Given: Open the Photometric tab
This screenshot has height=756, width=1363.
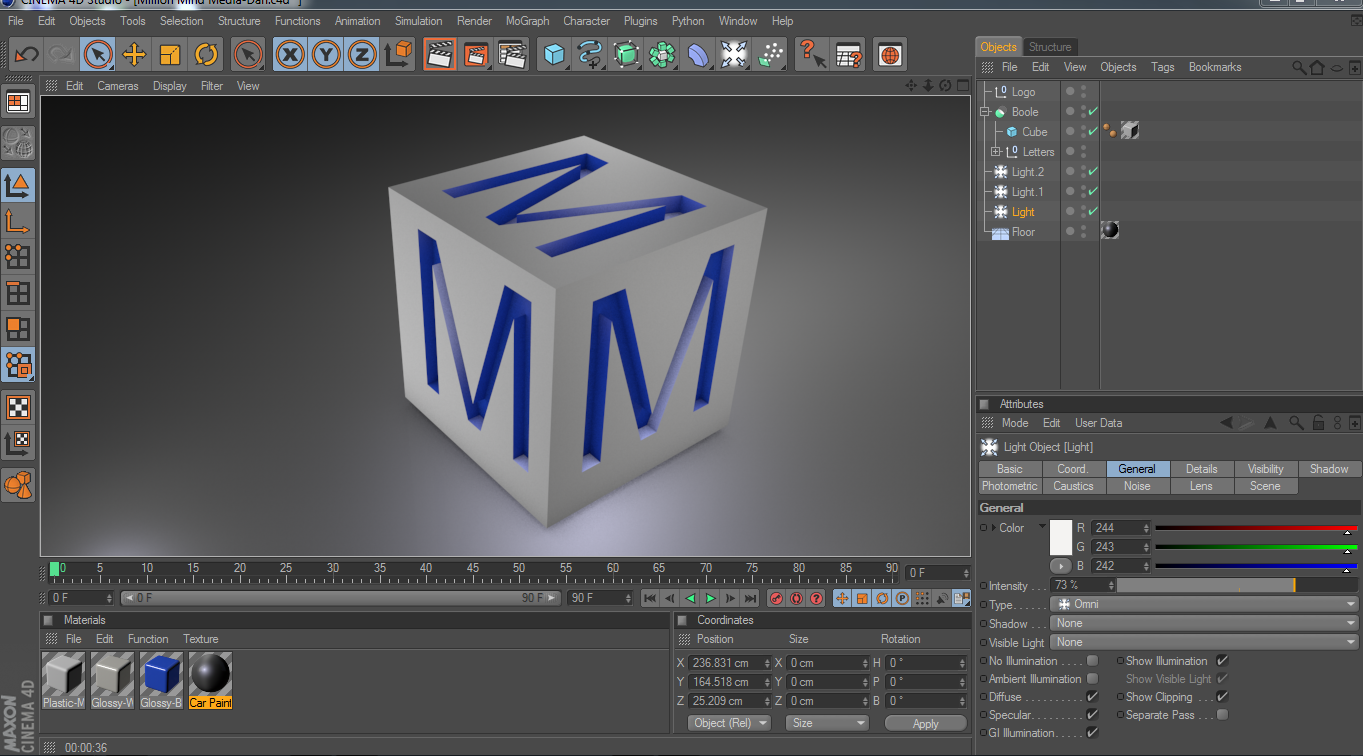Looking at the screenshot, I should pyautogui.click(x=1010, y=486).
